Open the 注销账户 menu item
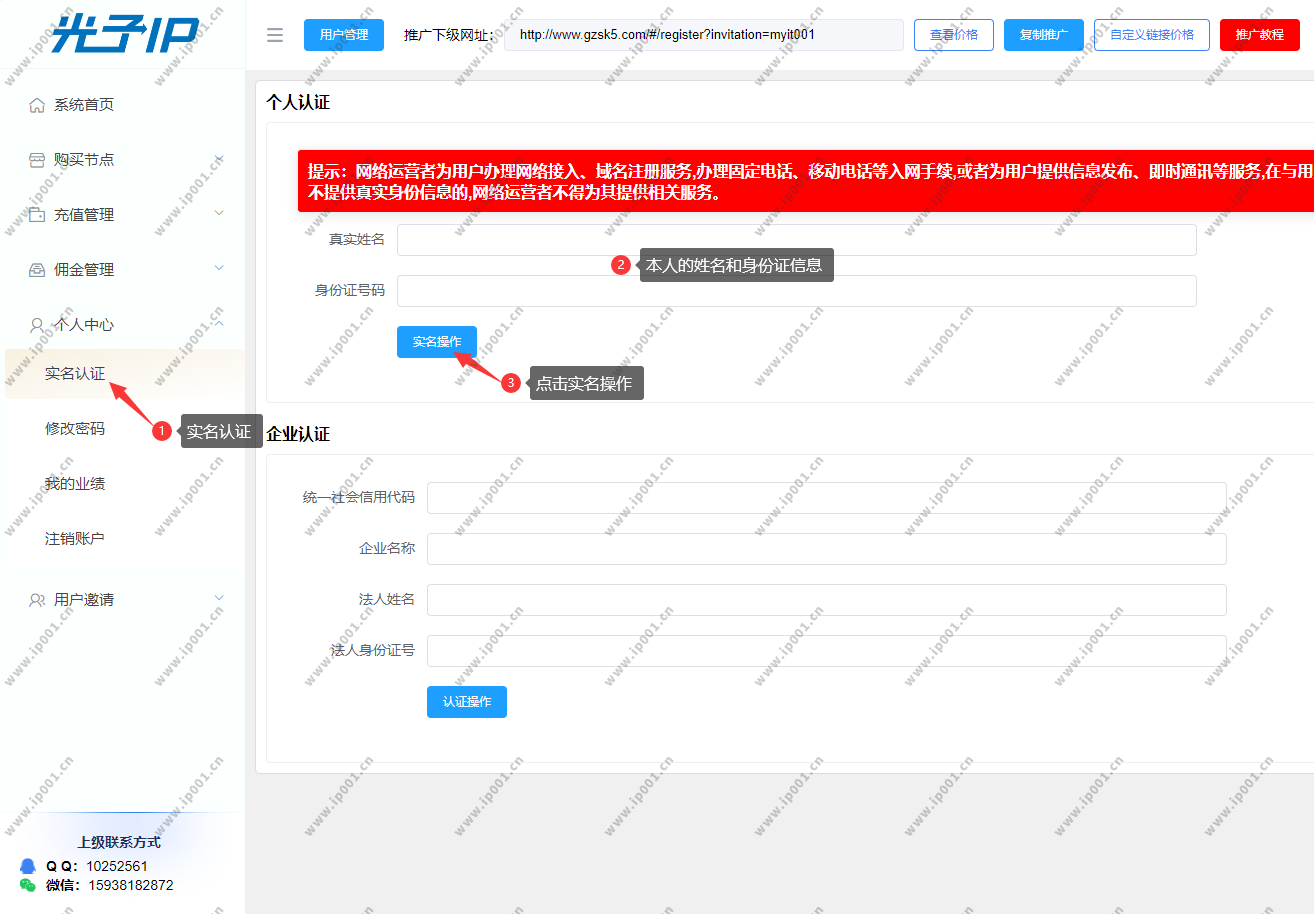The height and width of the screenshot is (914, 1314). (x=75, y=539)
